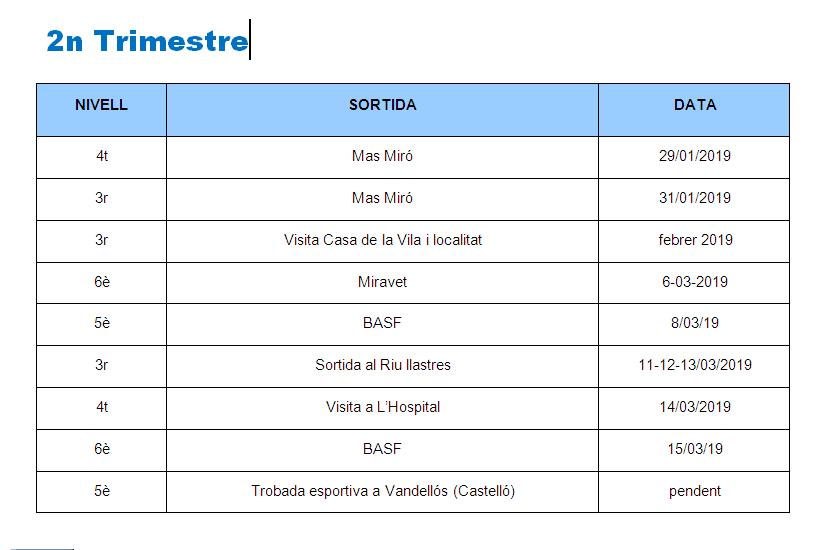Click the 14/03/2019 date cell
This screenshot has width=836, height=550.
tap(694, 407)
